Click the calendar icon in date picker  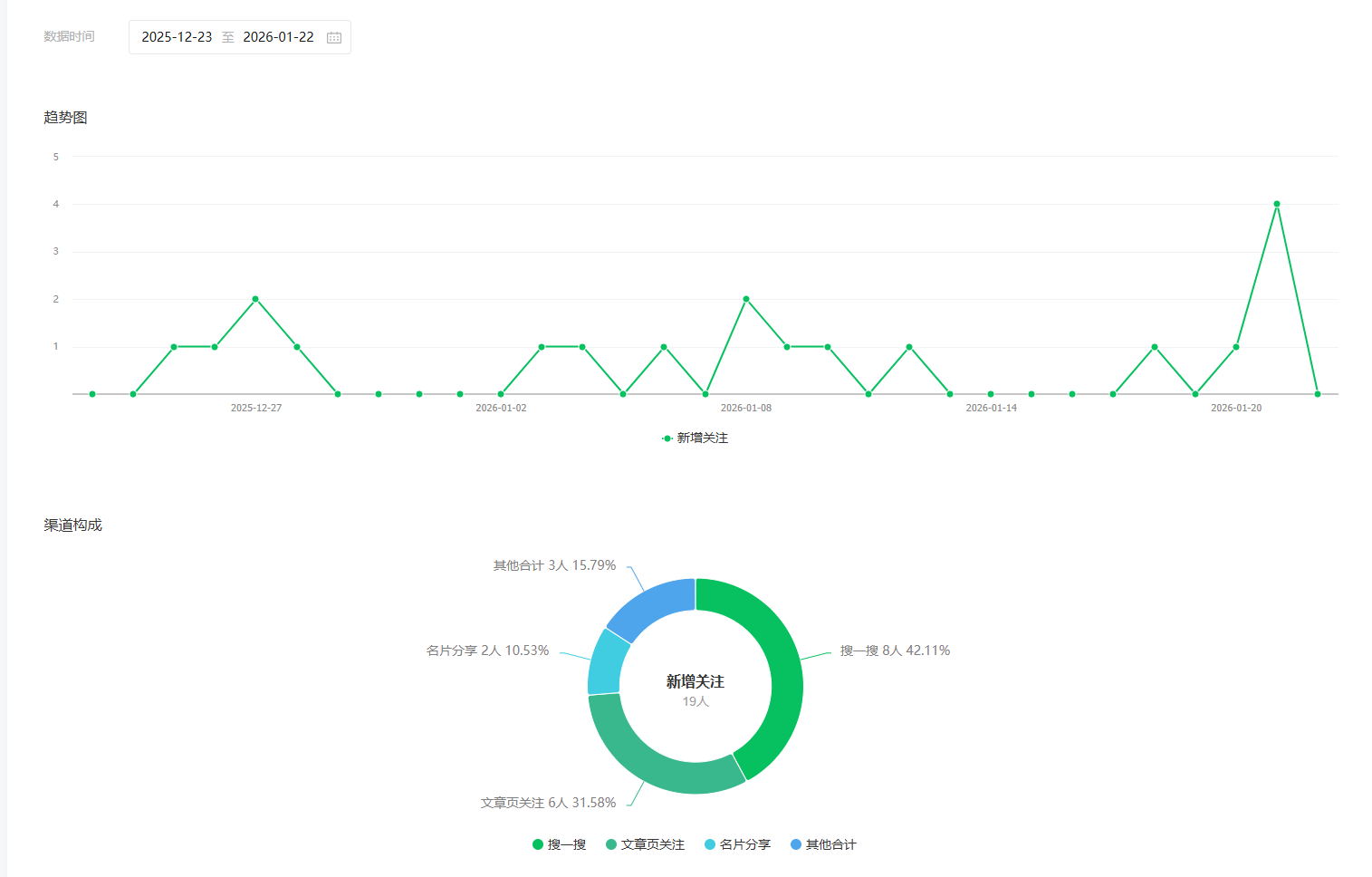pos(334,37)
